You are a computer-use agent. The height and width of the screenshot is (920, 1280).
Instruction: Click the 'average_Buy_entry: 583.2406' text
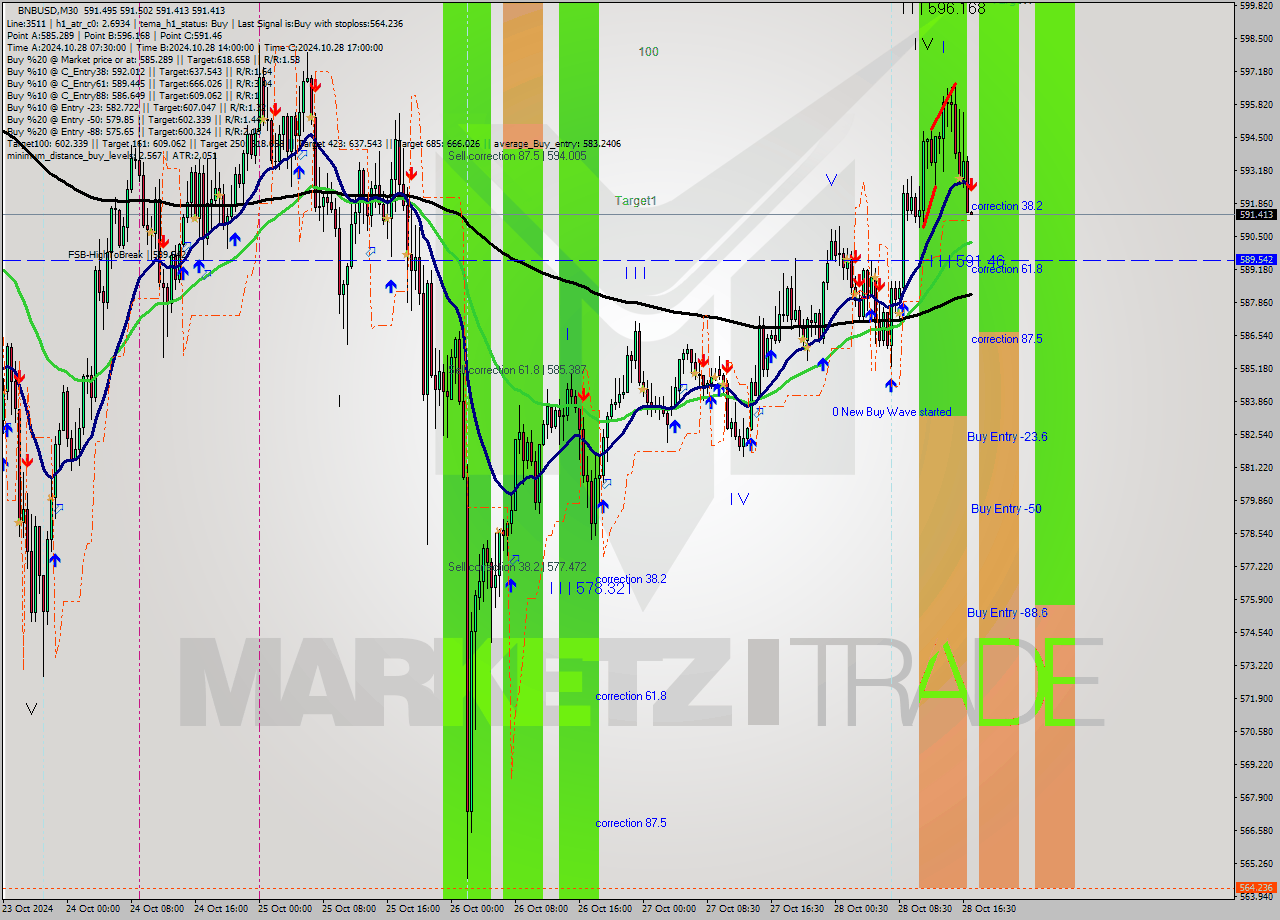pyautogui.click(x=558, y=143)
